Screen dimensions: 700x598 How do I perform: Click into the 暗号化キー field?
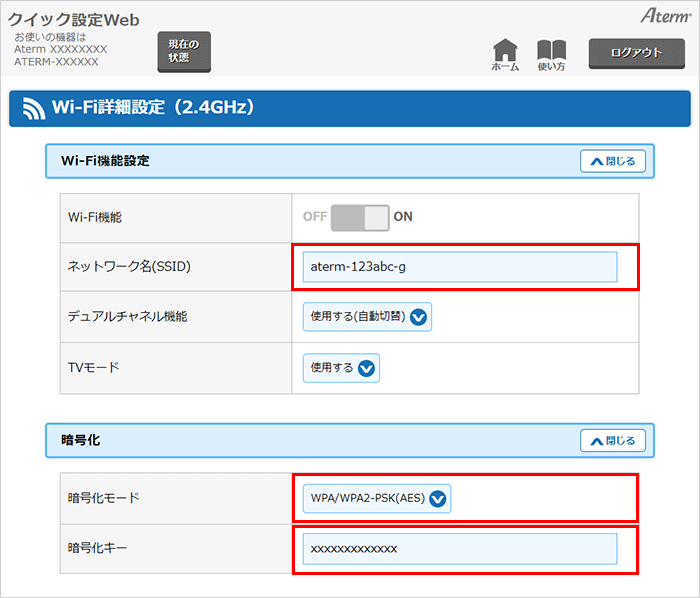click(x=460, y=549)
